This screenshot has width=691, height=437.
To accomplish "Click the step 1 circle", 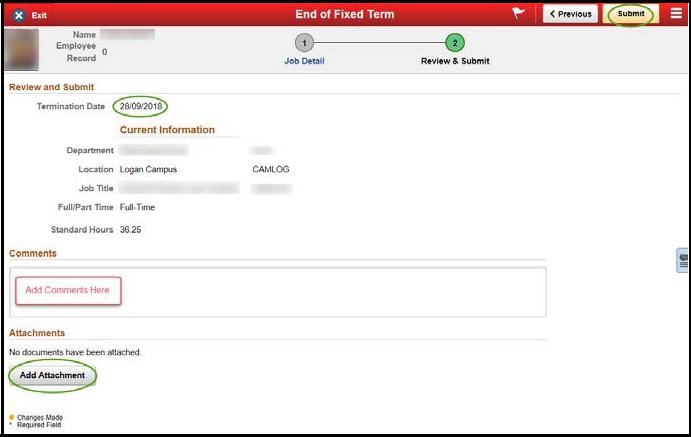I will point(305,43).
